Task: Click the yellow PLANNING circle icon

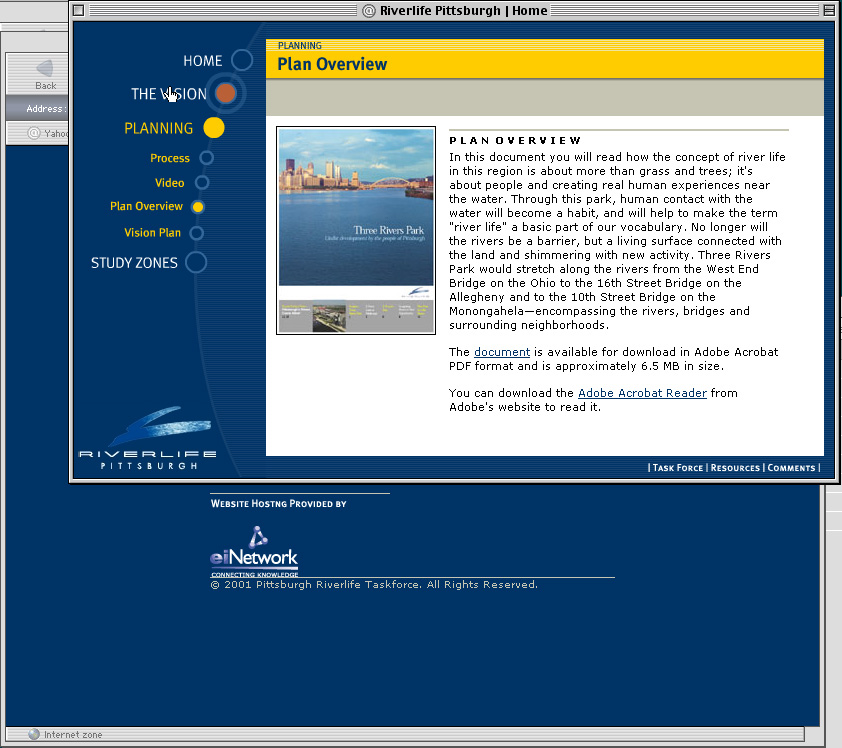Action: point(214,128)
